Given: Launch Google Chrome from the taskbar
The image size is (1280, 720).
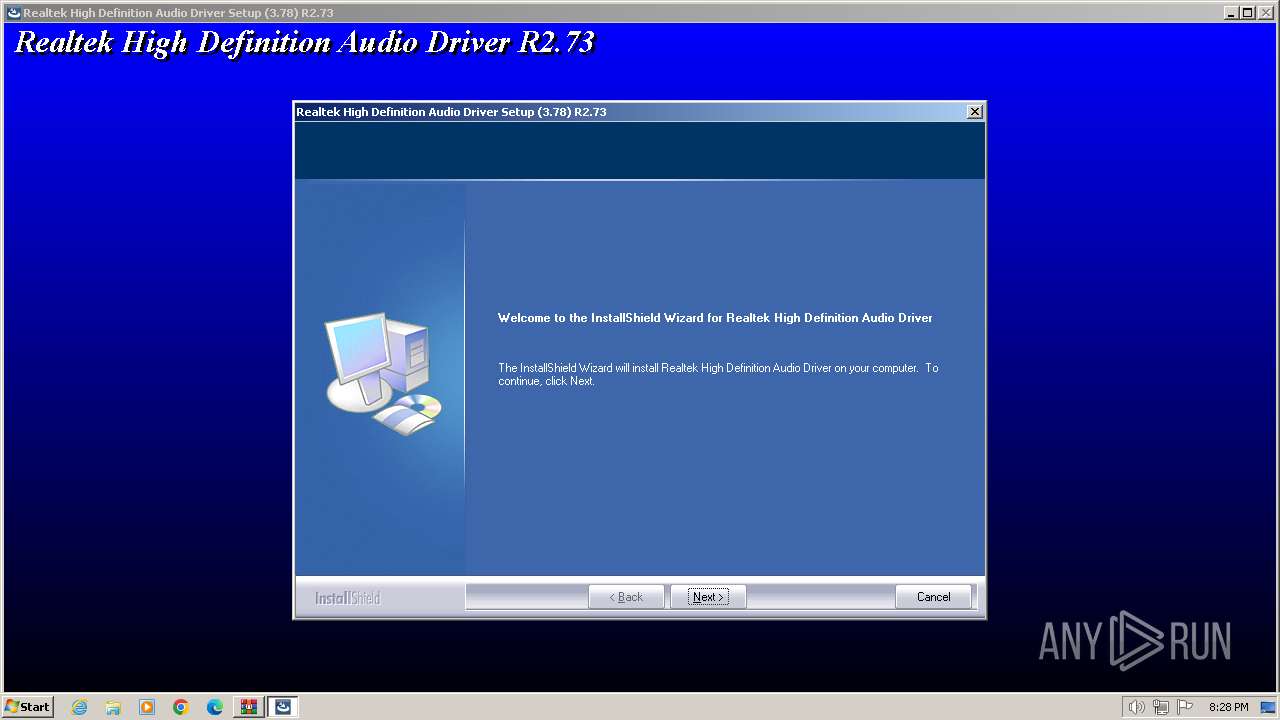Looking at the screenshot, I should (181, 707).
